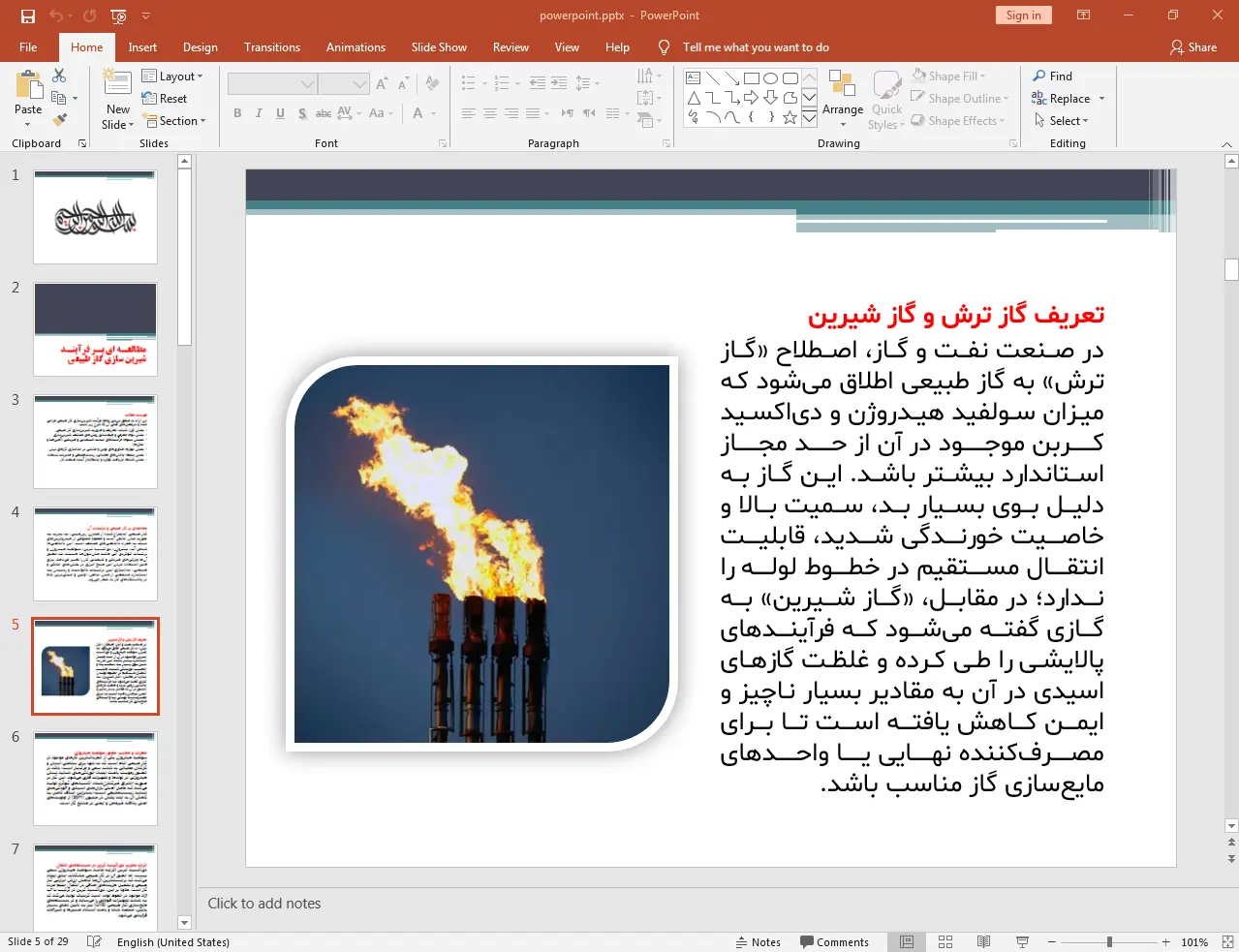Image resolution: width=1239 pixels, height=952 pixels.
Task: Select slide 3 thumbnail
Action: click(x=95, y=442)
